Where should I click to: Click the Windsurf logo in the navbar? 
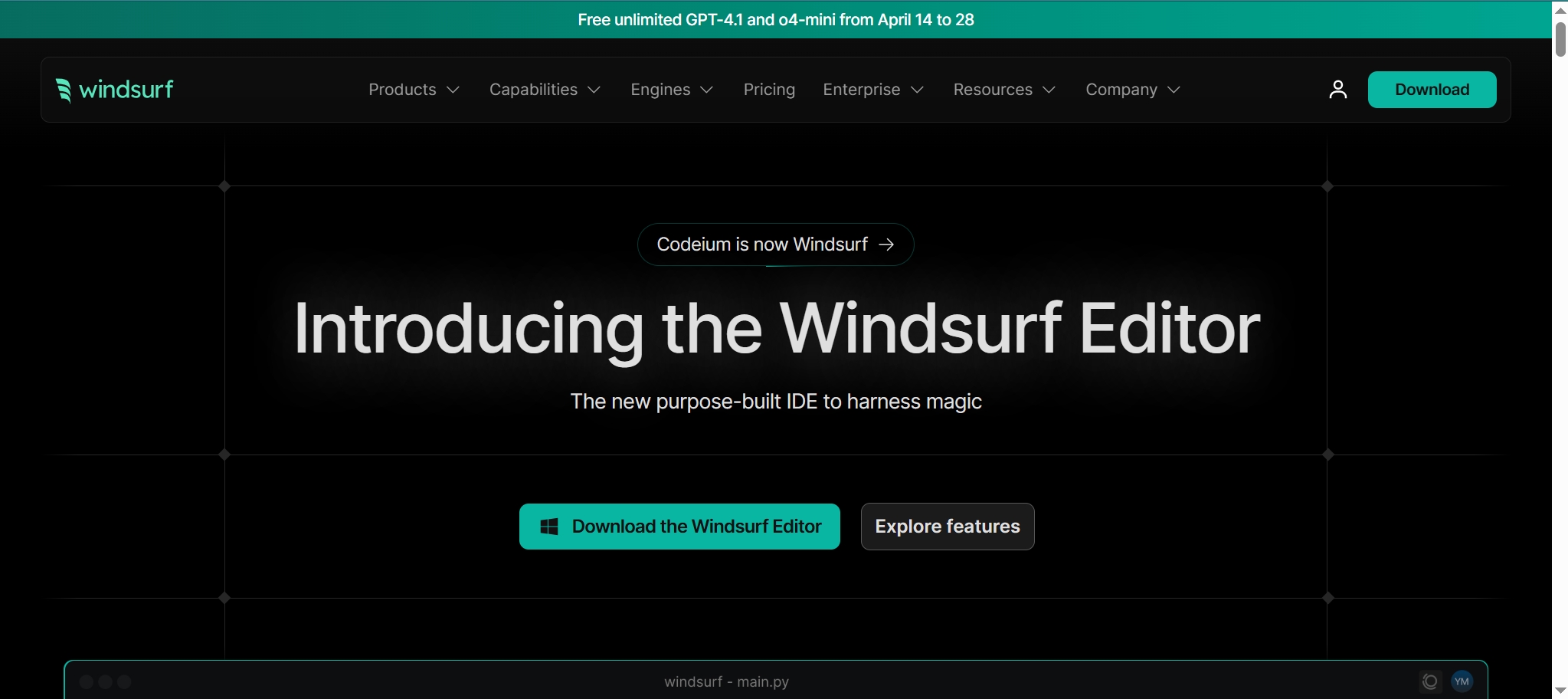tap(115, 90)
